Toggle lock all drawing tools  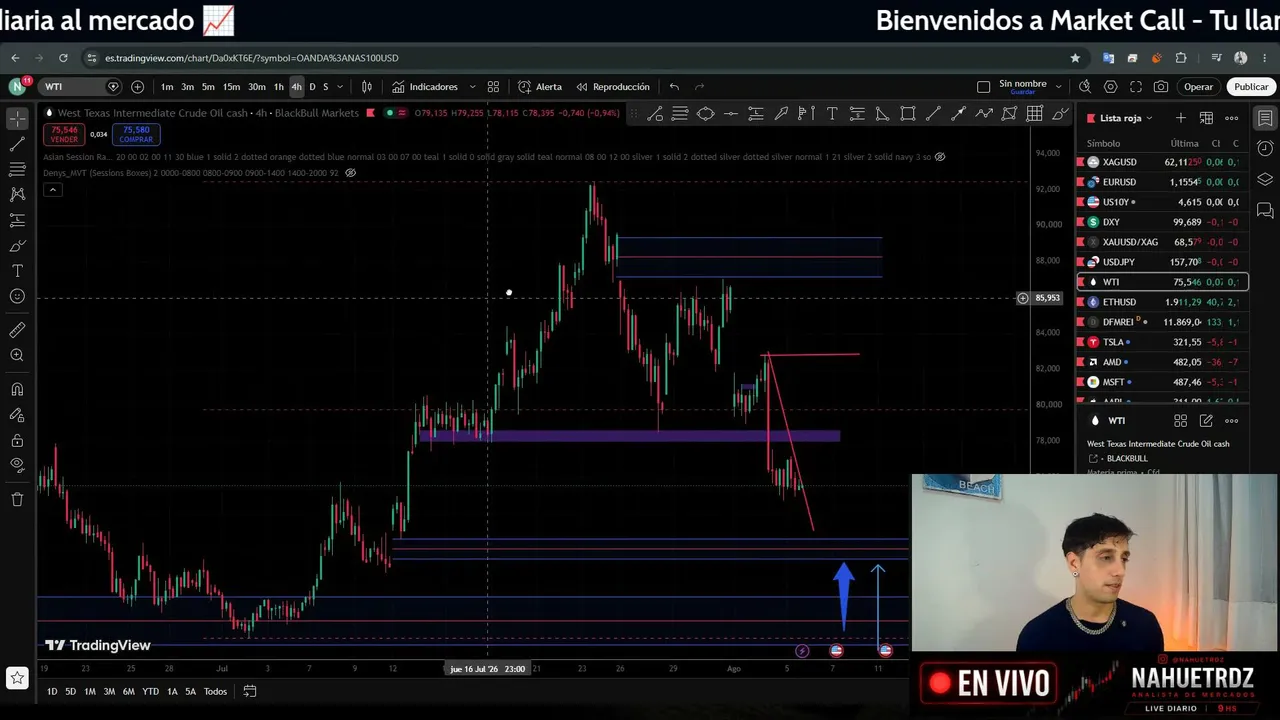coord(17,440)
